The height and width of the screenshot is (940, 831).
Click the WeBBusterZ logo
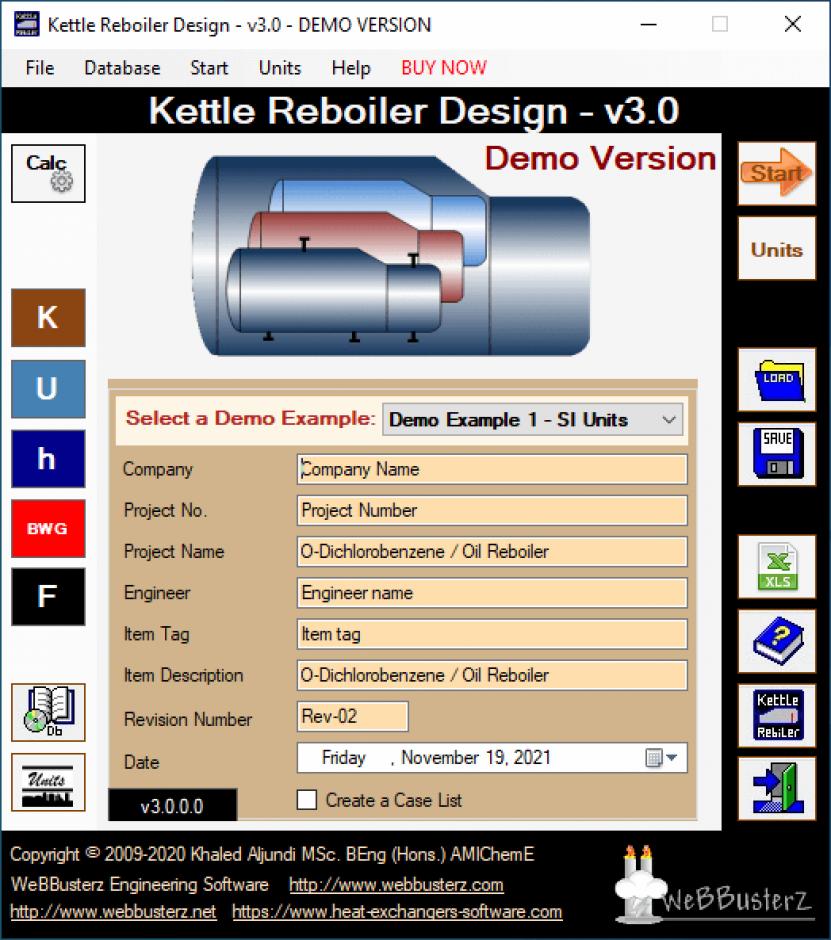pos(713,886)
